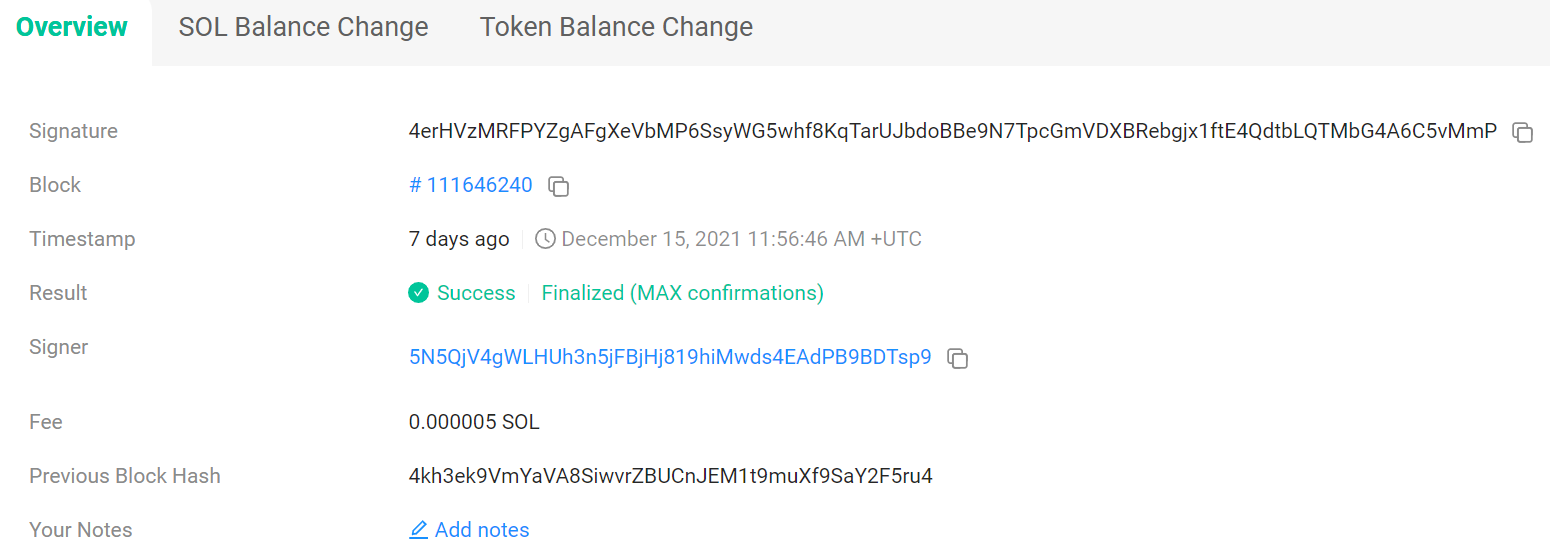Open the signer address 5N5QjV4g... link

pos(670,357)
